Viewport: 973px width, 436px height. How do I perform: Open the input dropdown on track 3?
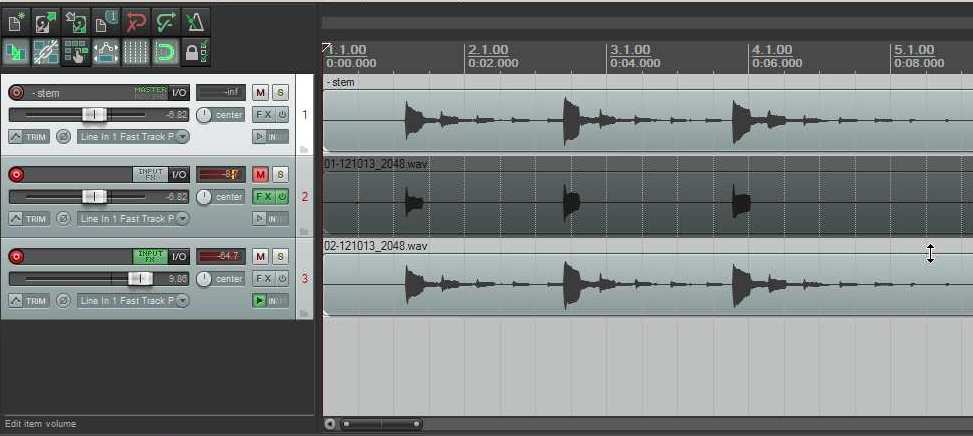pos(133,300)
